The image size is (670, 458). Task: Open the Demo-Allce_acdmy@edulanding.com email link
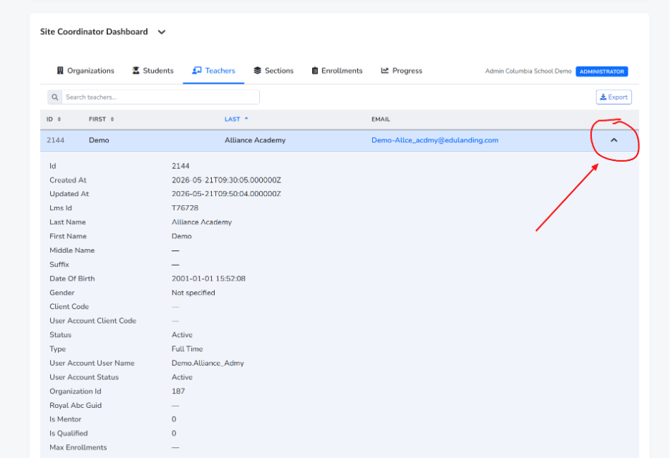(435, 140)
